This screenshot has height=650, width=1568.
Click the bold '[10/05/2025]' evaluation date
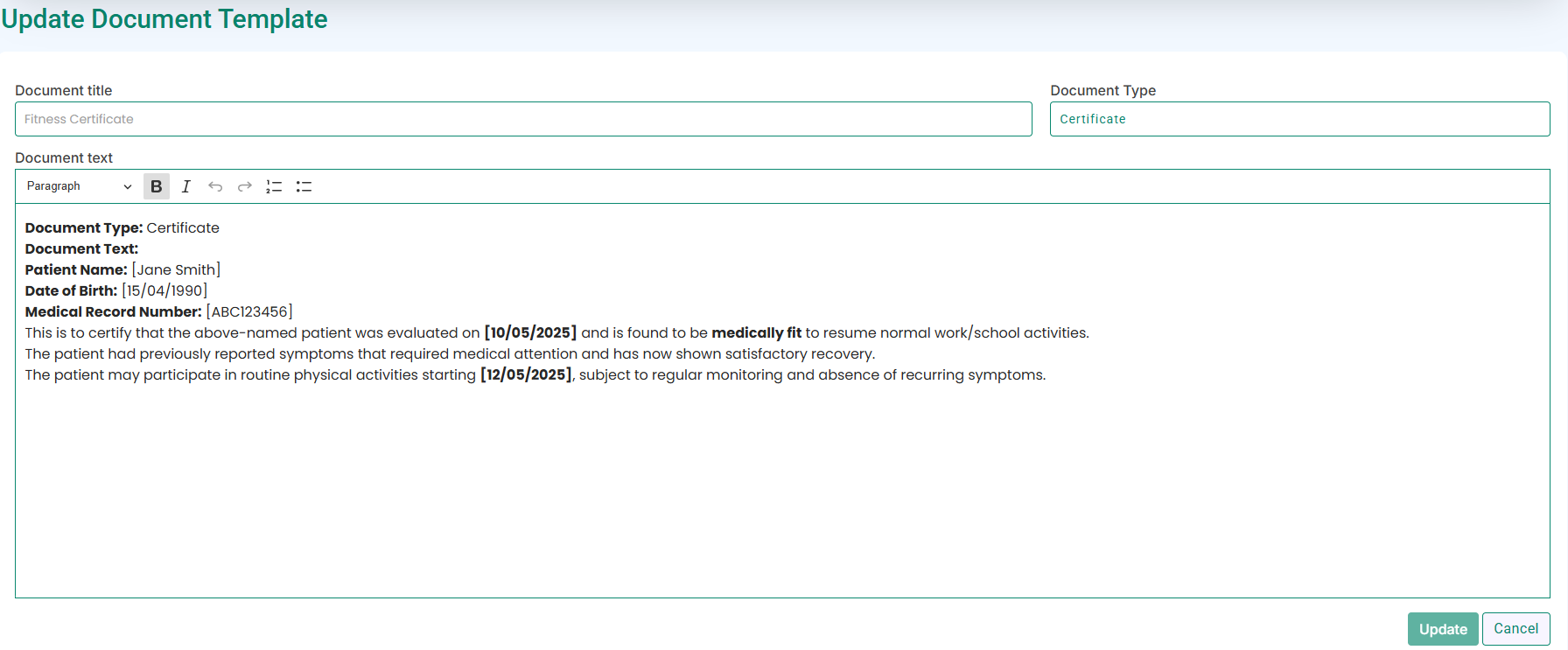[530, 332]
